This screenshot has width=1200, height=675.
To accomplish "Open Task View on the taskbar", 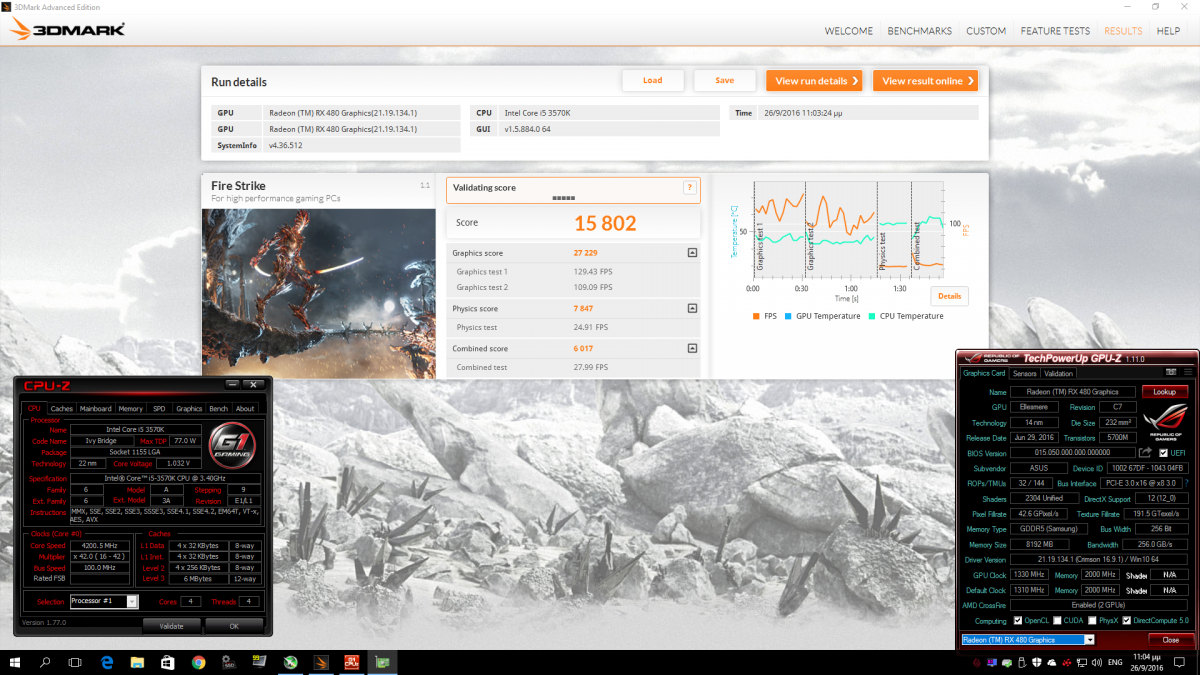I will pyautogui.click(x=75, y=662).
